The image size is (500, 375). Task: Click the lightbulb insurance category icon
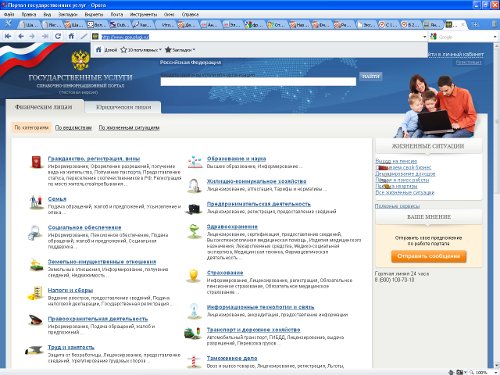pos(194,276)
